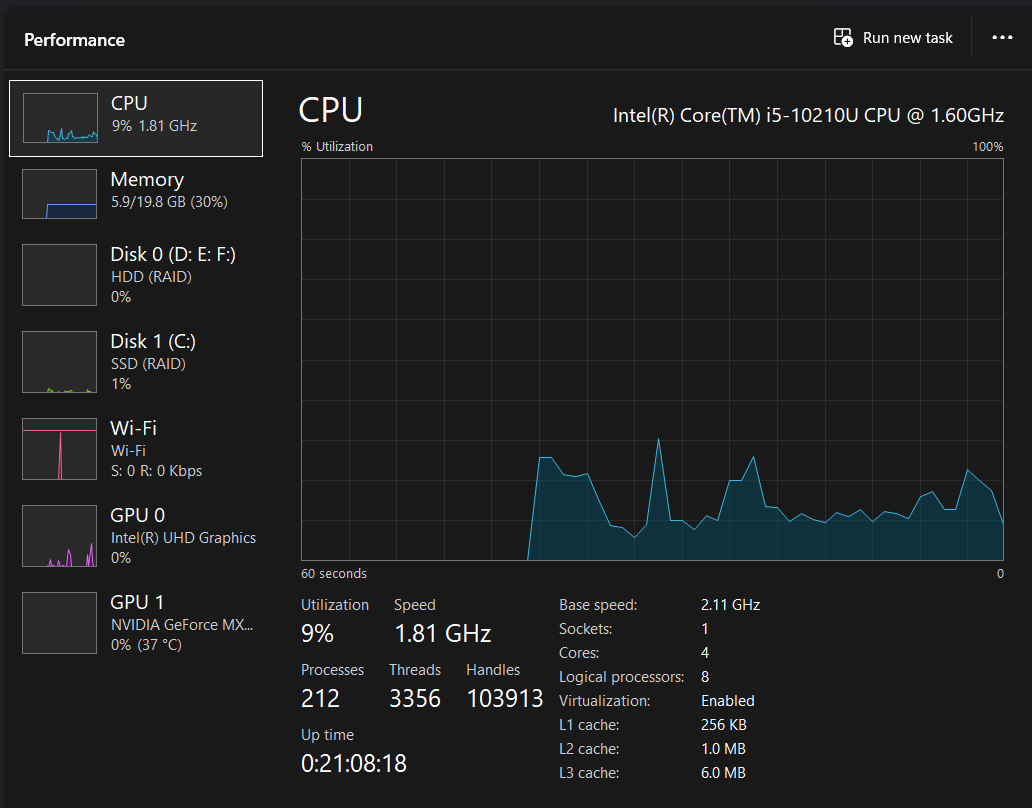Click the Performance page heading

(75, 40)
